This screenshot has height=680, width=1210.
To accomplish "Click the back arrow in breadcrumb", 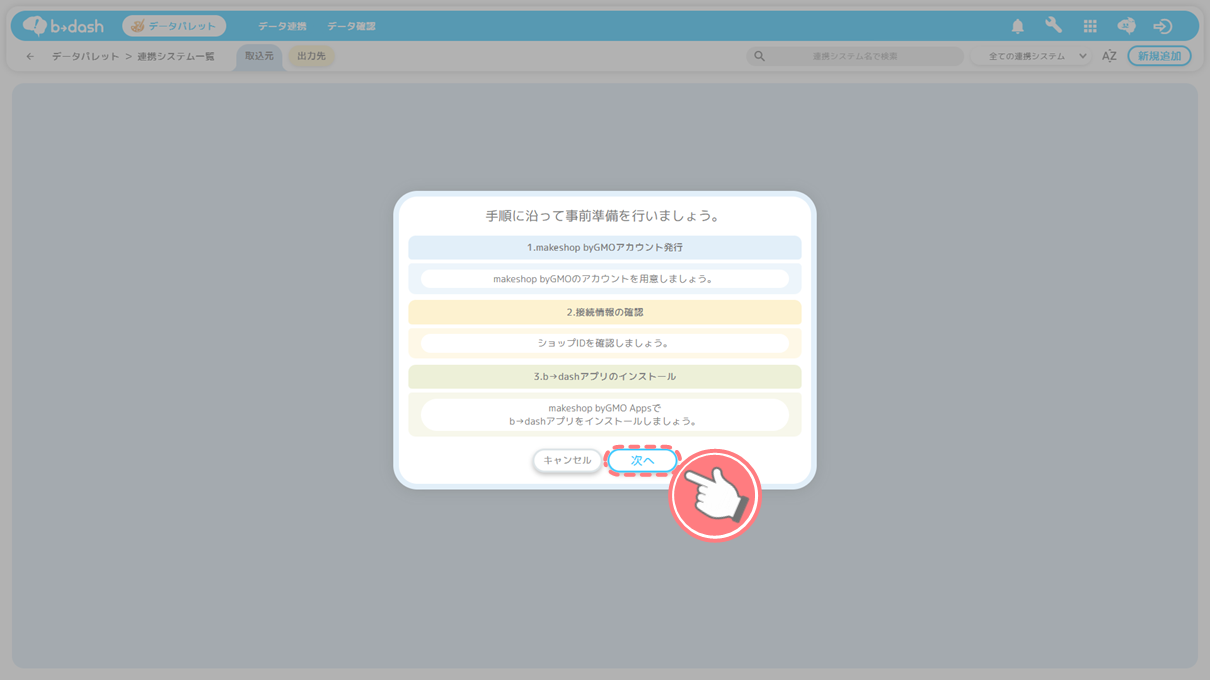I will 30,57.
